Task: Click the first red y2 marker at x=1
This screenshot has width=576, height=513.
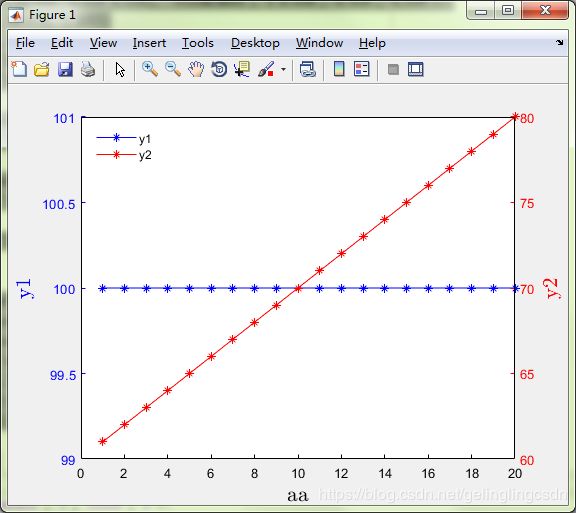Action: pyautogui.click(x=102, y=441)
